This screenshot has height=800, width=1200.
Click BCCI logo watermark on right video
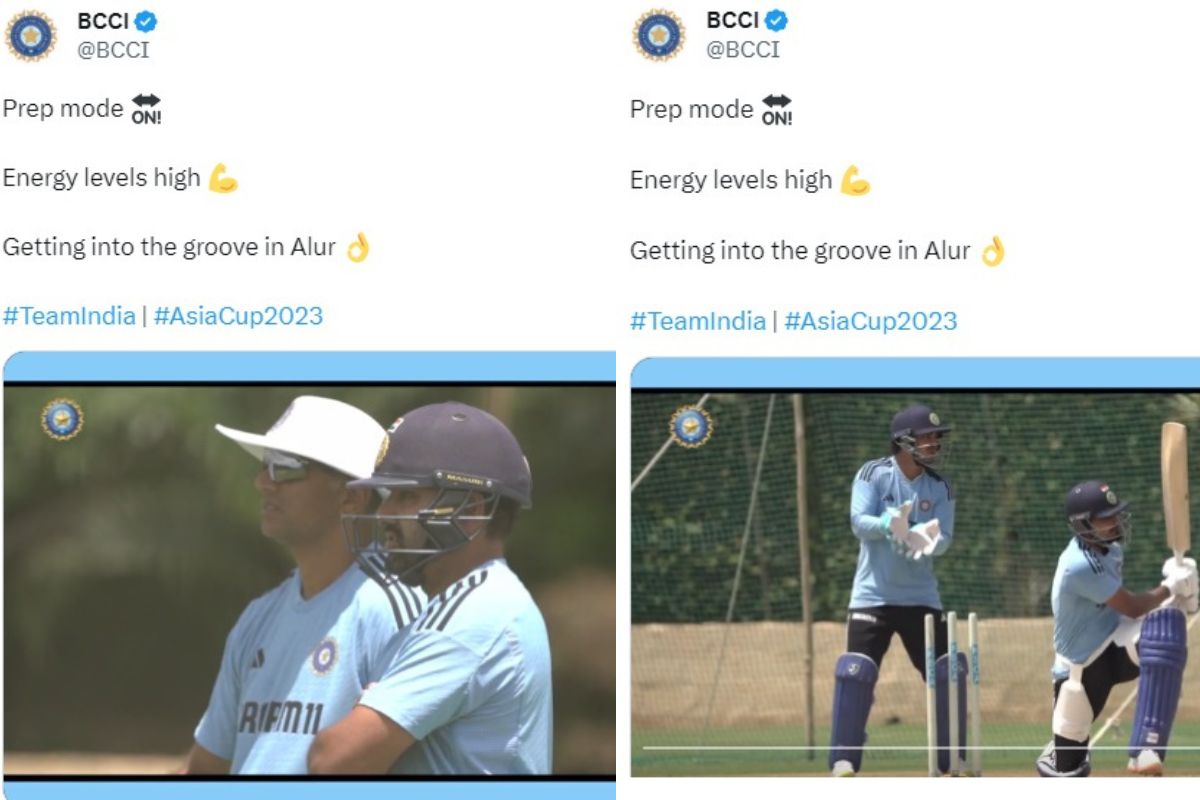691,426
